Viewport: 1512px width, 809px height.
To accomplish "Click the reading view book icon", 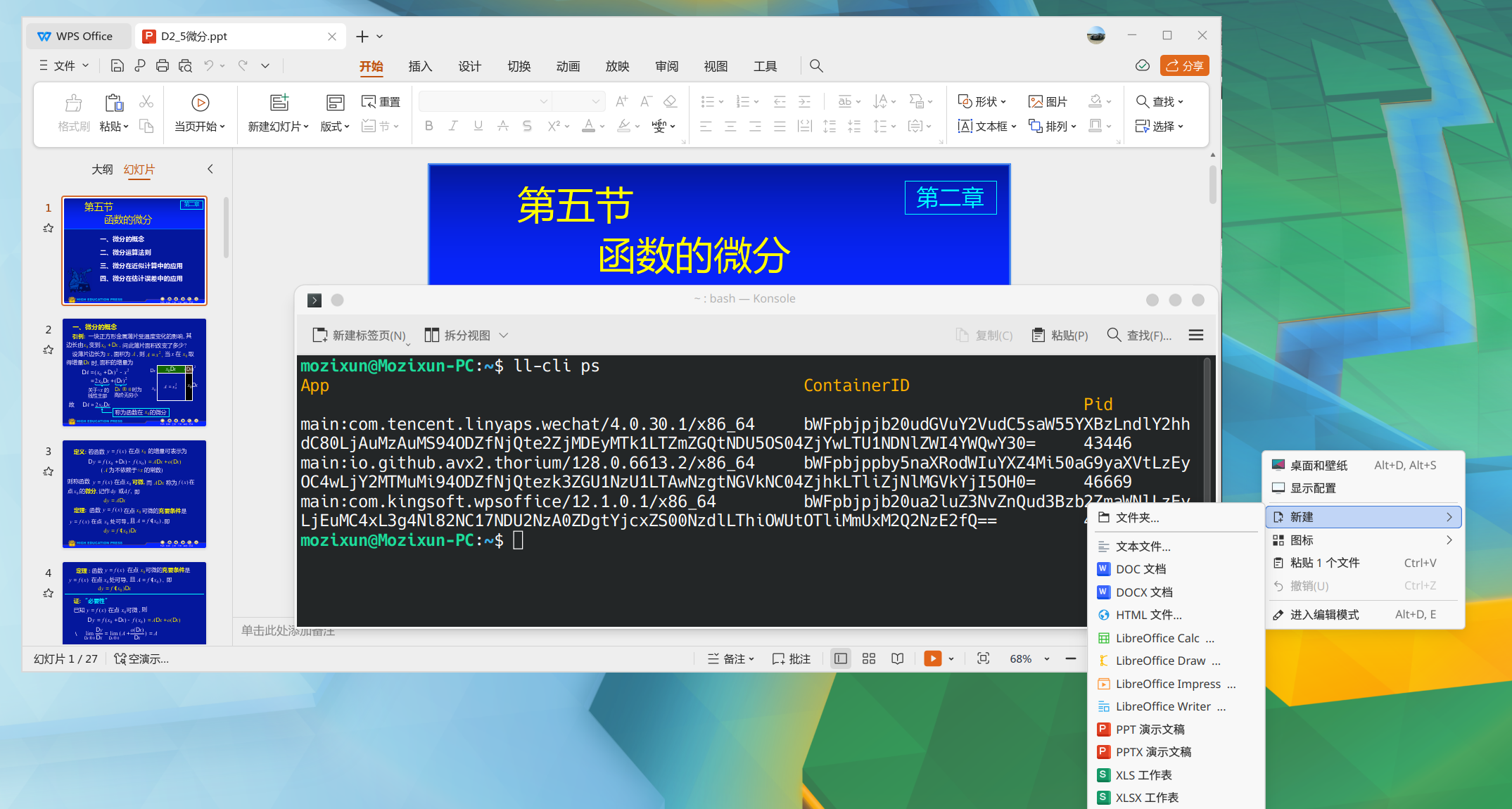I will pos(898,658).
